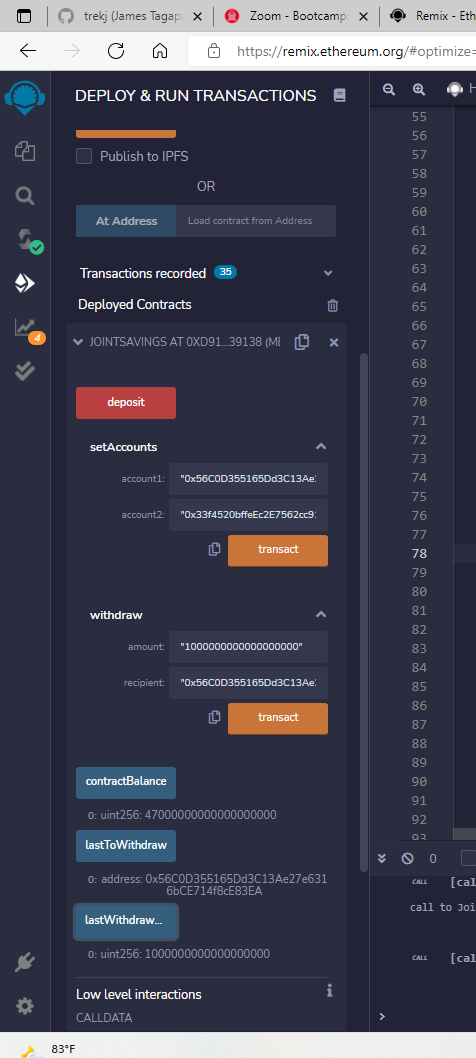Open the weather widget on taskbar
This screenshot has height=1058, width=476.
pos(45,1049)
